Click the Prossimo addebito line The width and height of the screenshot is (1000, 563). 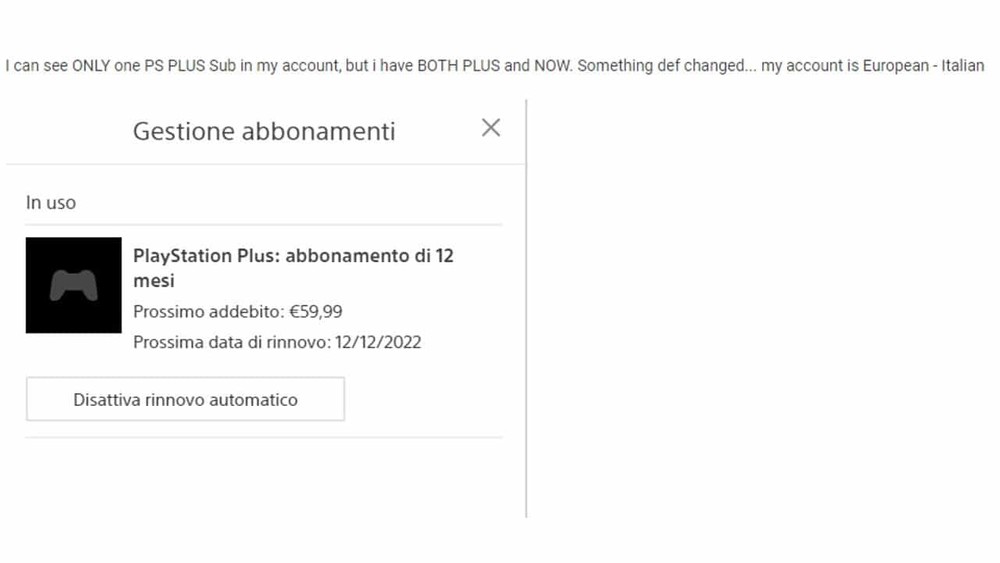point(238,312)
